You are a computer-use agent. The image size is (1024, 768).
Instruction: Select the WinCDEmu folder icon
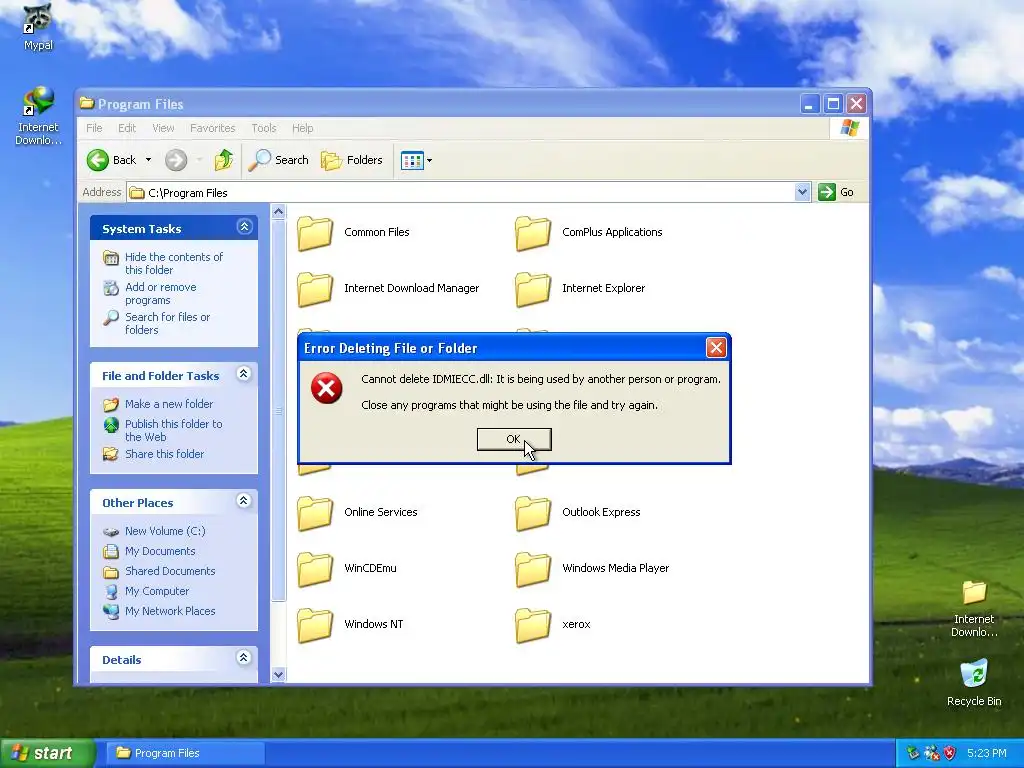pyautogui.click(x=315, y=569)
